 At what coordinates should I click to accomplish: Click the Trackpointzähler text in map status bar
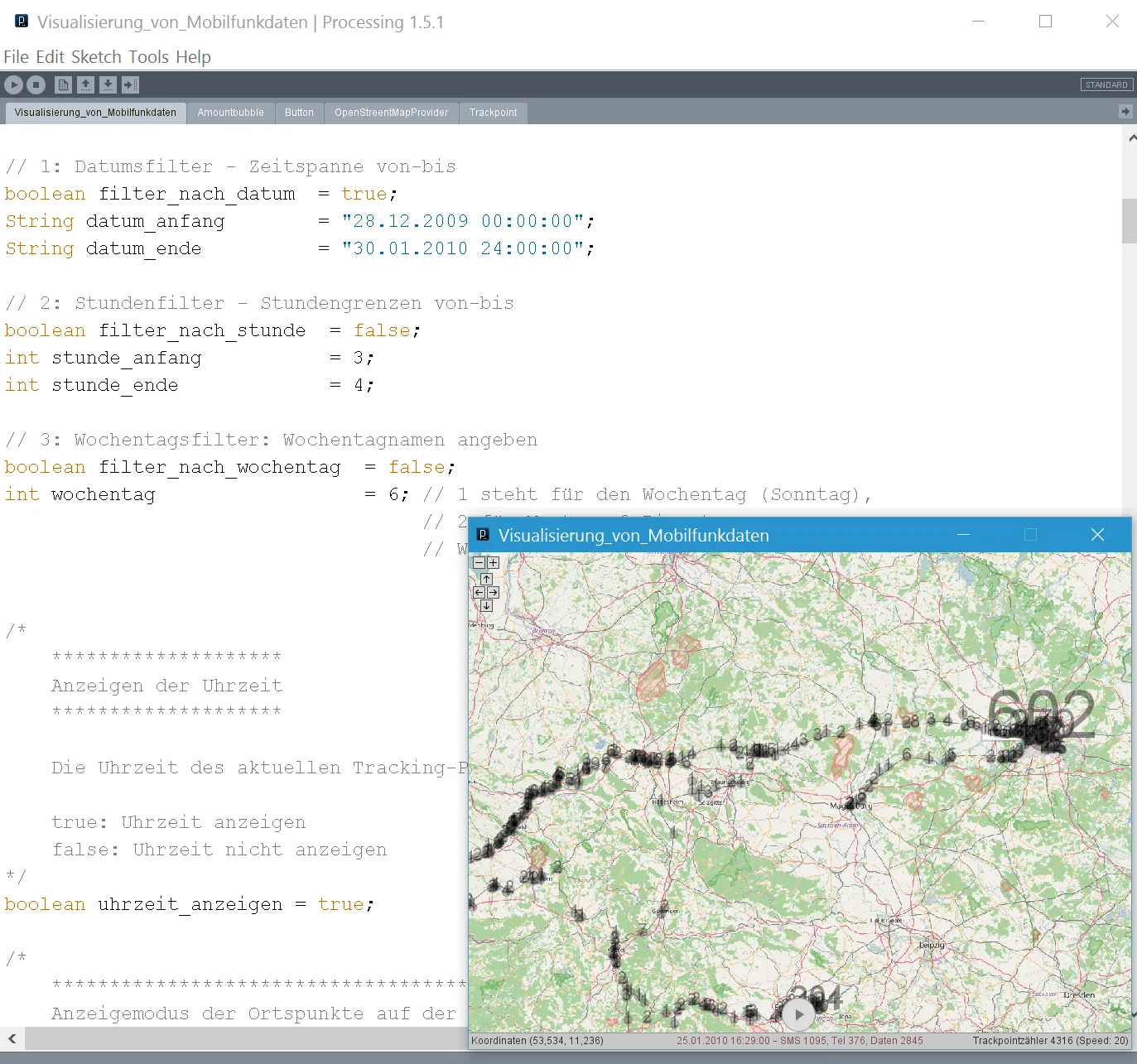click(x=1050, y=1041)
